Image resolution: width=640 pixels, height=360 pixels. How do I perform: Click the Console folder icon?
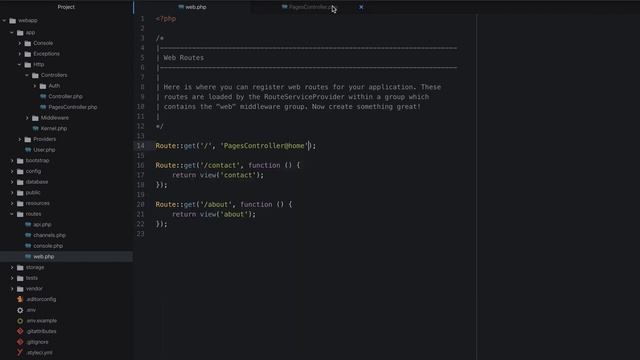(x=28, y=43)
